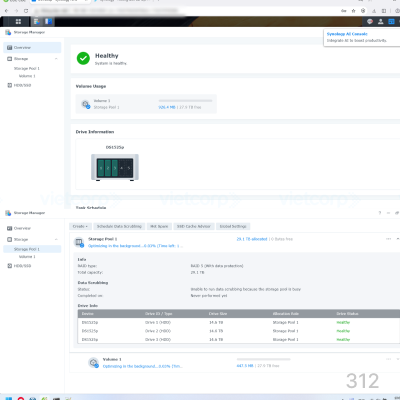Select Storage Pool 1 in the upper Storage Manager sidebar
The image size is (400, 400).
tap(27, 68)
